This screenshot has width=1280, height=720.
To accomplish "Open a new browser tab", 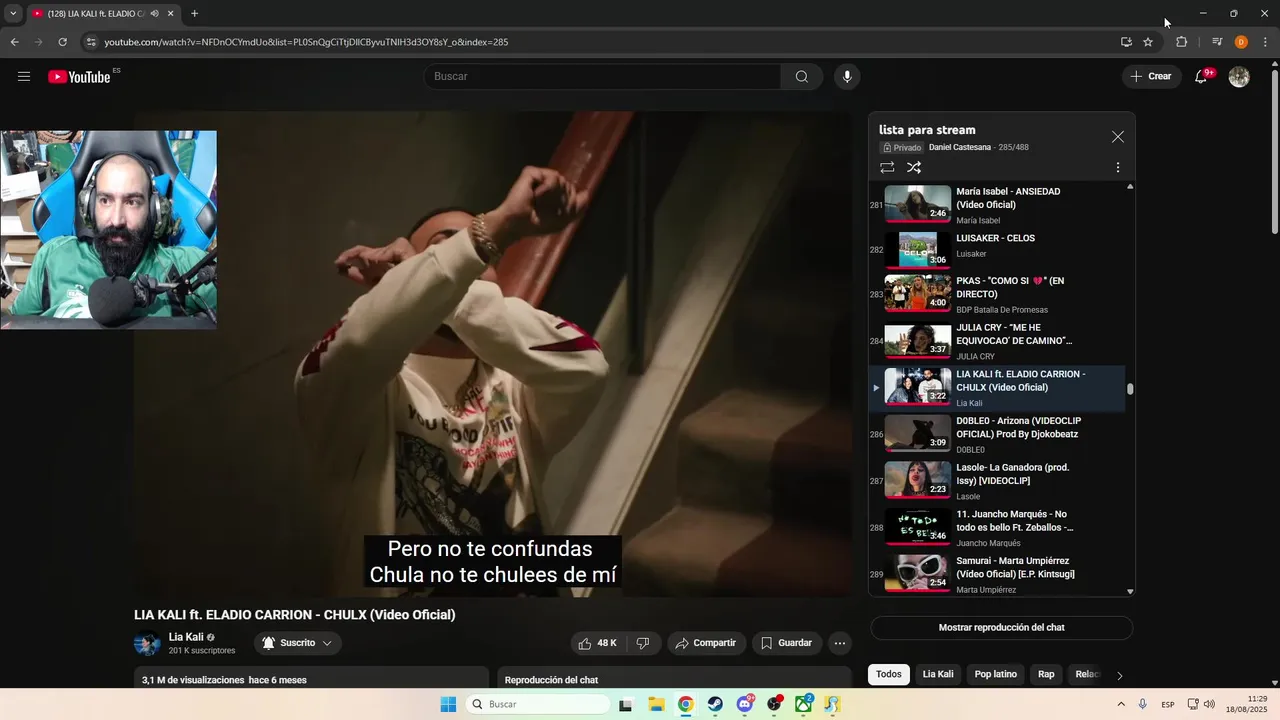I will pyautogui.click(x=194, y=14).
